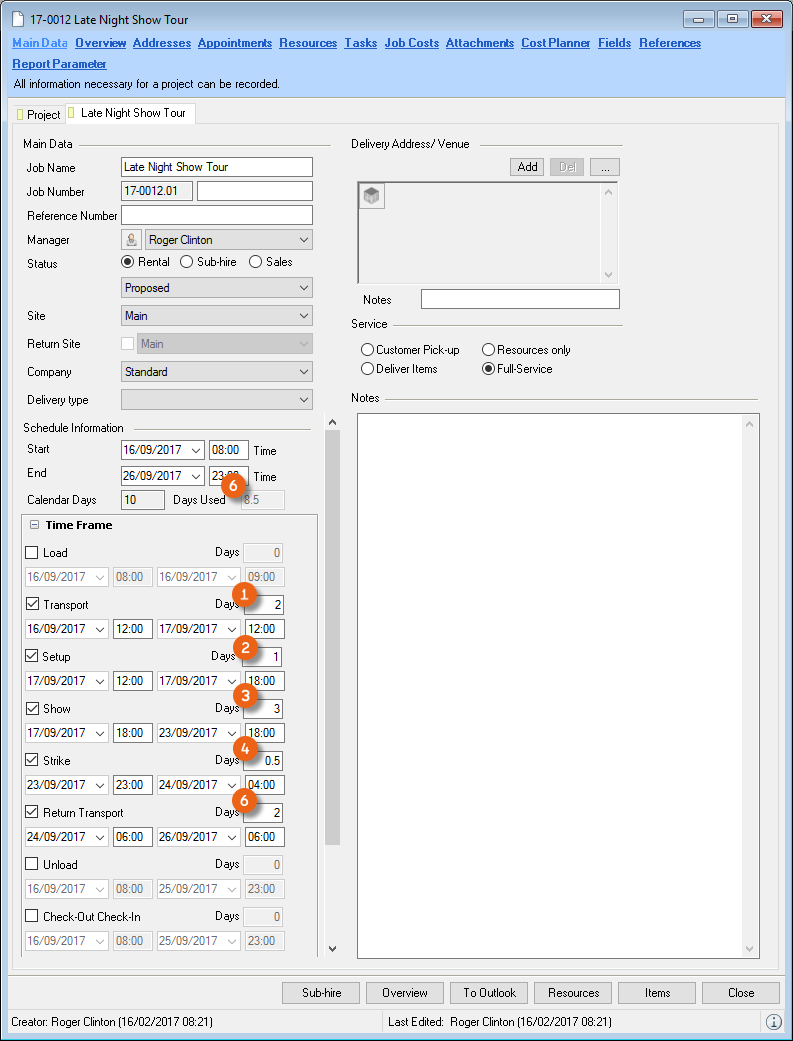Click the cube icon in venue list

(372, 197)
